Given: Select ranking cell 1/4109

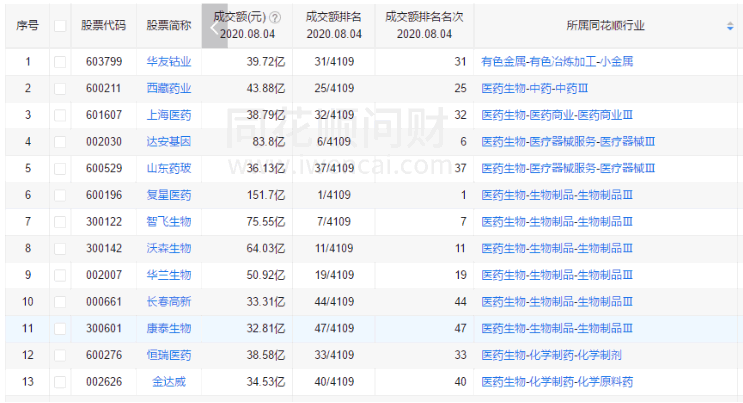Looking at the screenshot, I should (334, 195).
